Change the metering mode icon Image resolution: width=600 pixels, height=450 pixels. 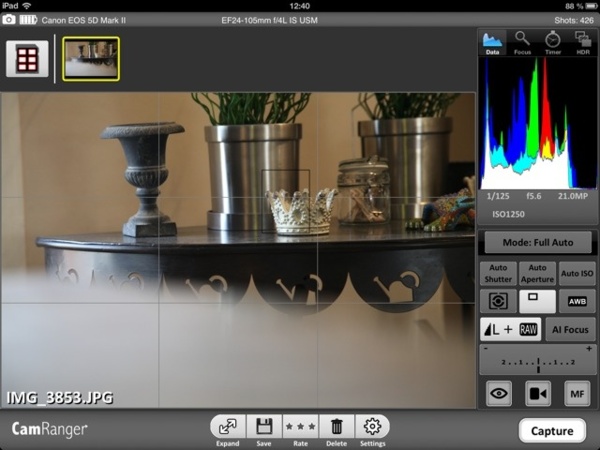pyautogui.click(x=498, y=301)
